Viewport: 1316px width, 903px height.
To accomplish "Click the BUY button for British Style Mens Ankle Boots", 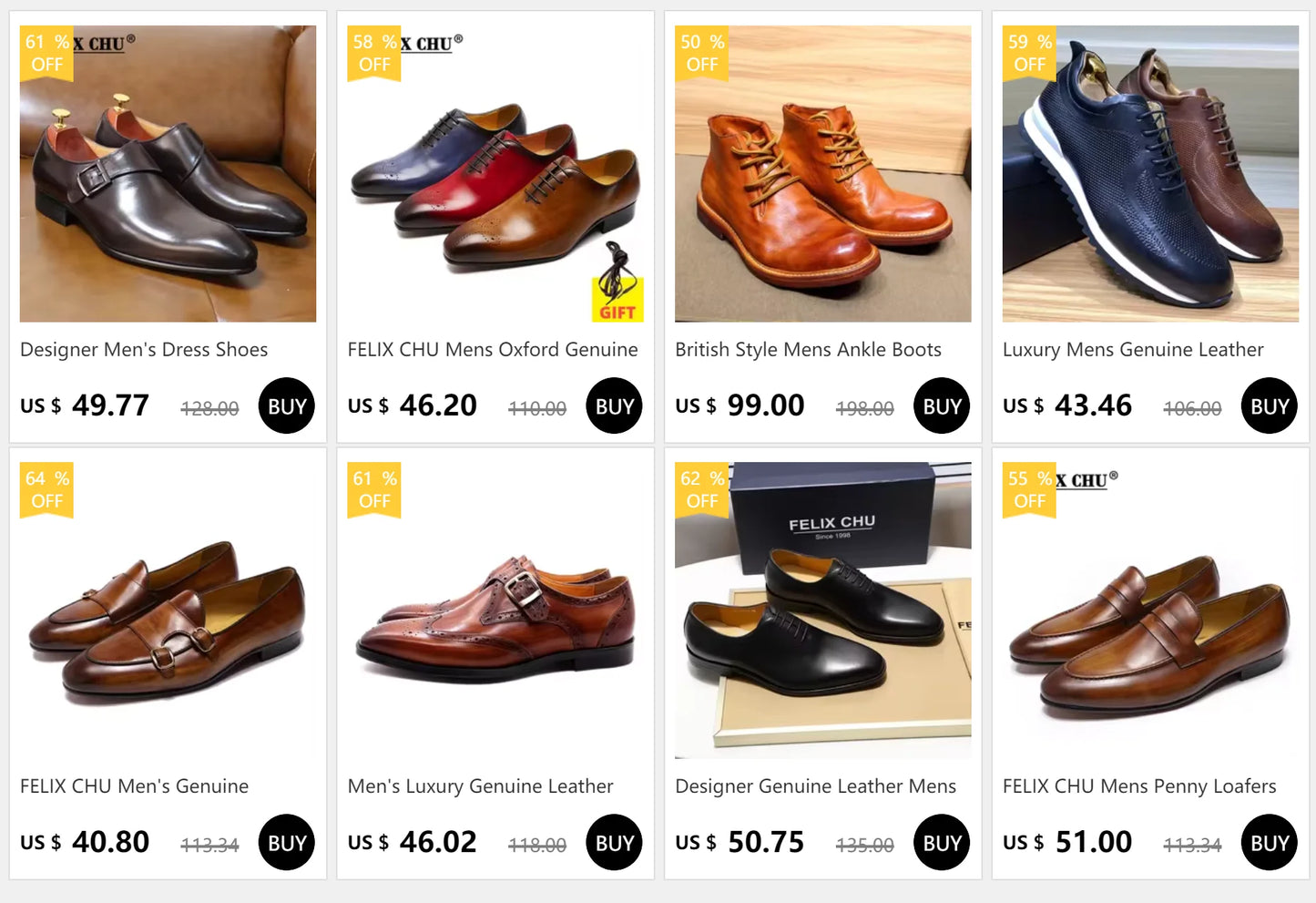I will coord(941,405).
